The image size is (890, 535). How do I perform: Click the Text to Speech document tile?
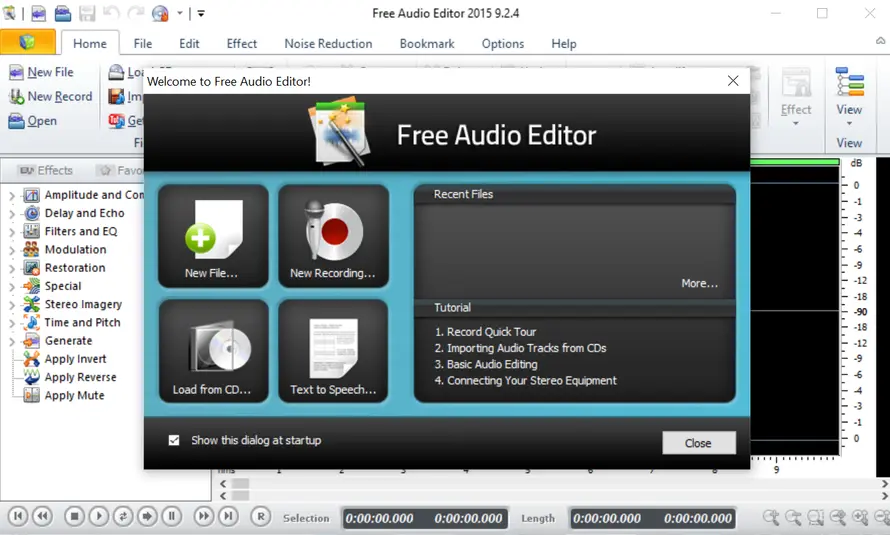point(333,351)
